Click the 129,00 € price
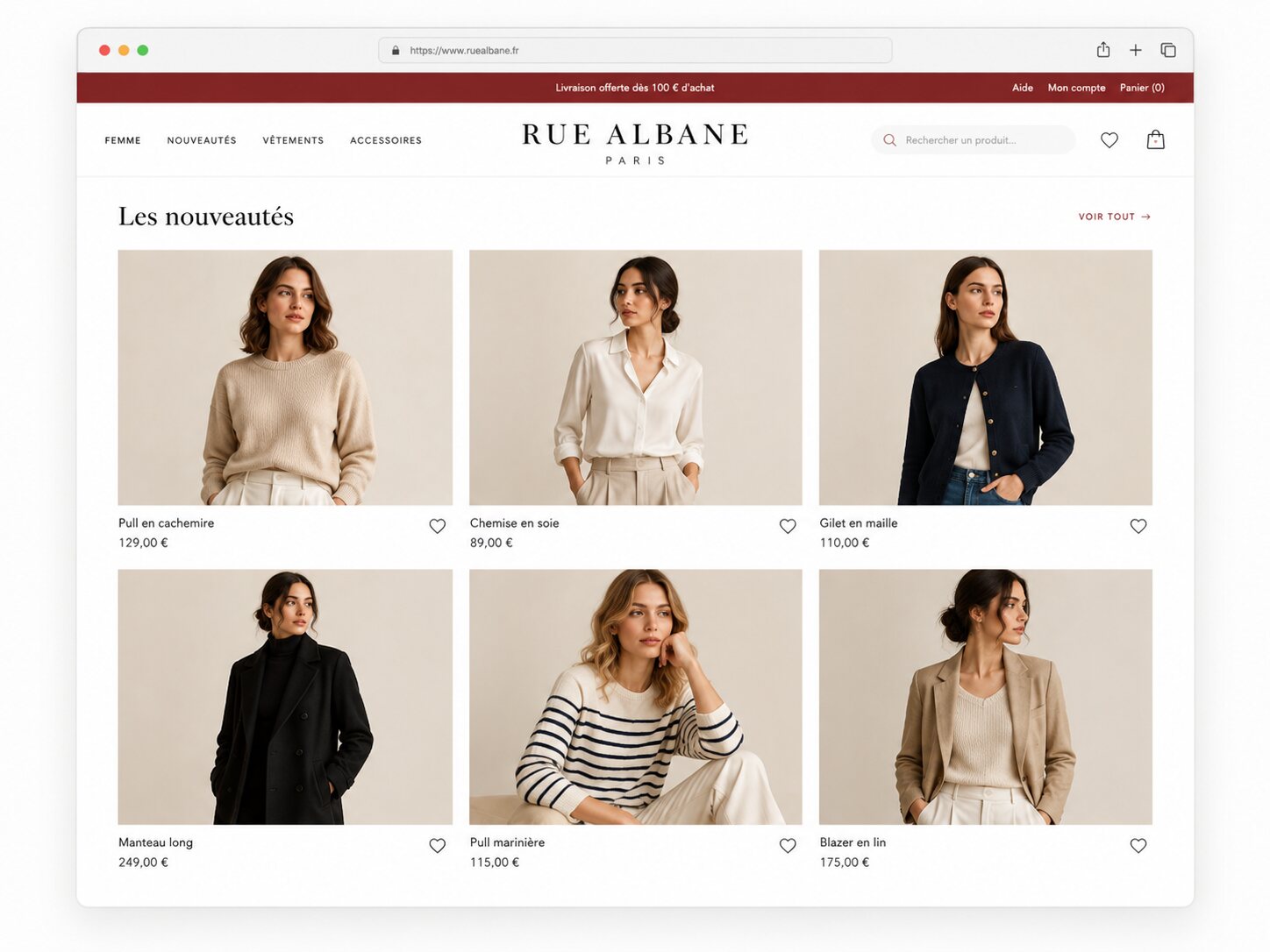 143,543
